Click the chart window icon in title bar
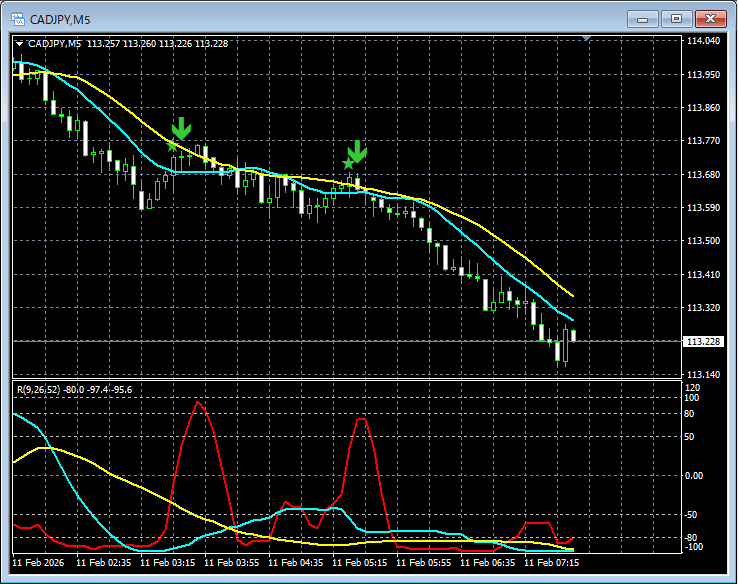 [x=17, y=17]
